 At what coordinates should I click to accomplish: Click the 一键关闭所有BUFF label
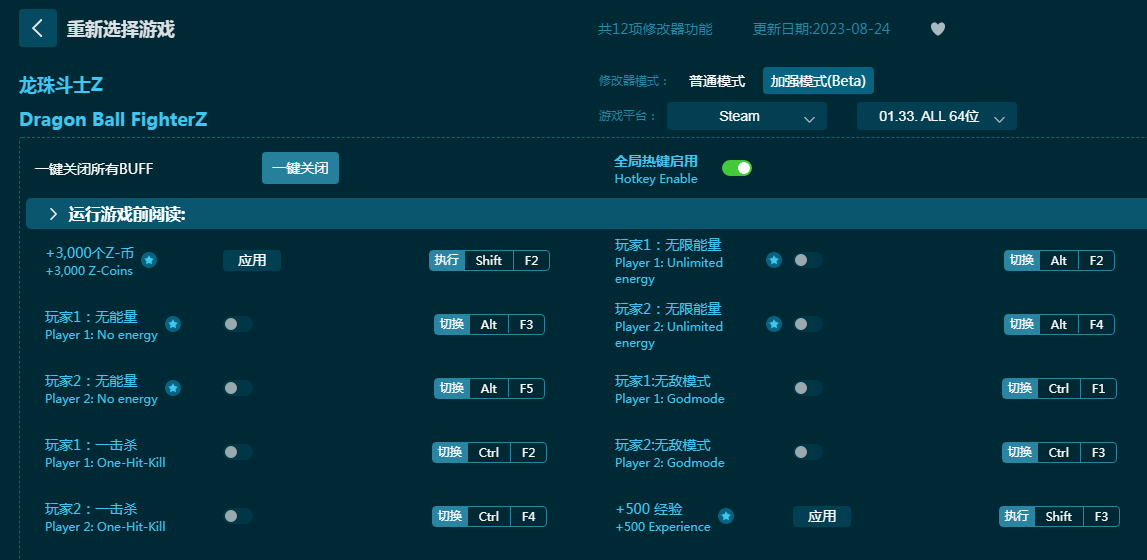tap(94, 169)
